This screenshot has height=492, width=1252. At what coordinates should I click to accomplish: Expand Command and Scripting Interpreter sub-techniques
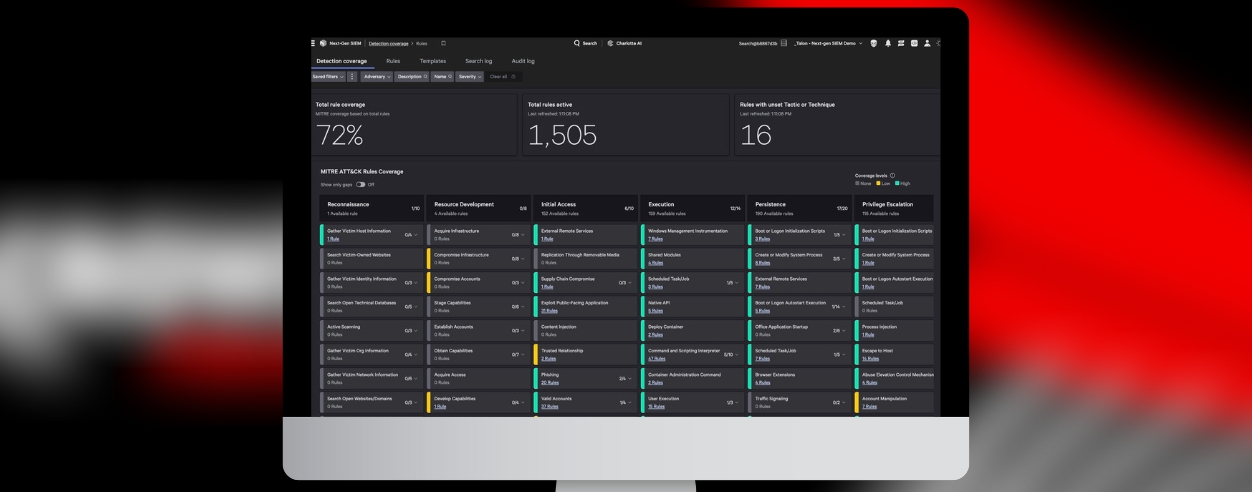(x=738, y=354)
